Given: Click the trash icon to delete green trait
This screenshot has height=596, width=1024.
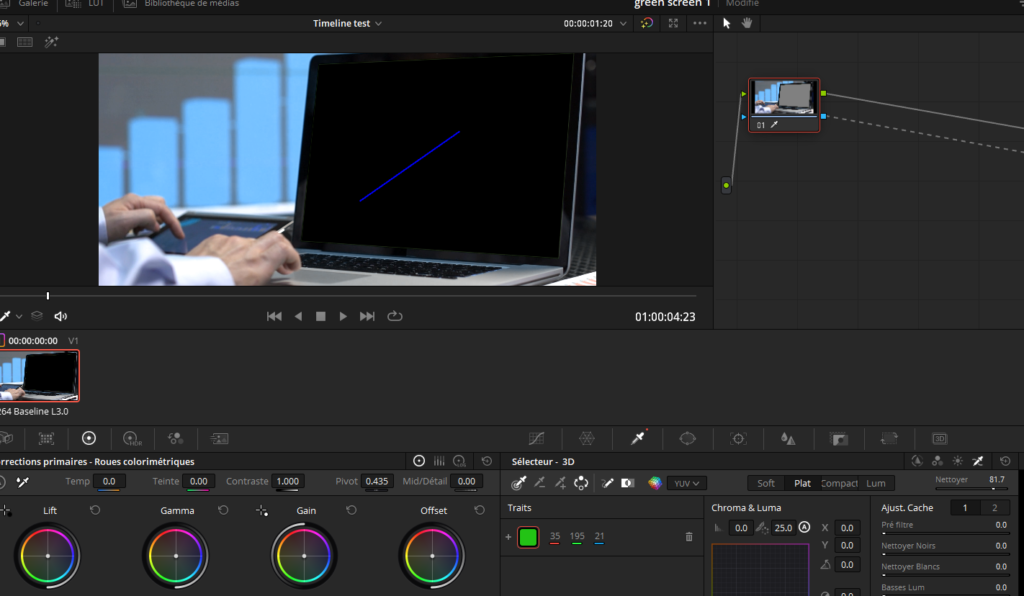Looking at the screenshot, I should point(688,537).
